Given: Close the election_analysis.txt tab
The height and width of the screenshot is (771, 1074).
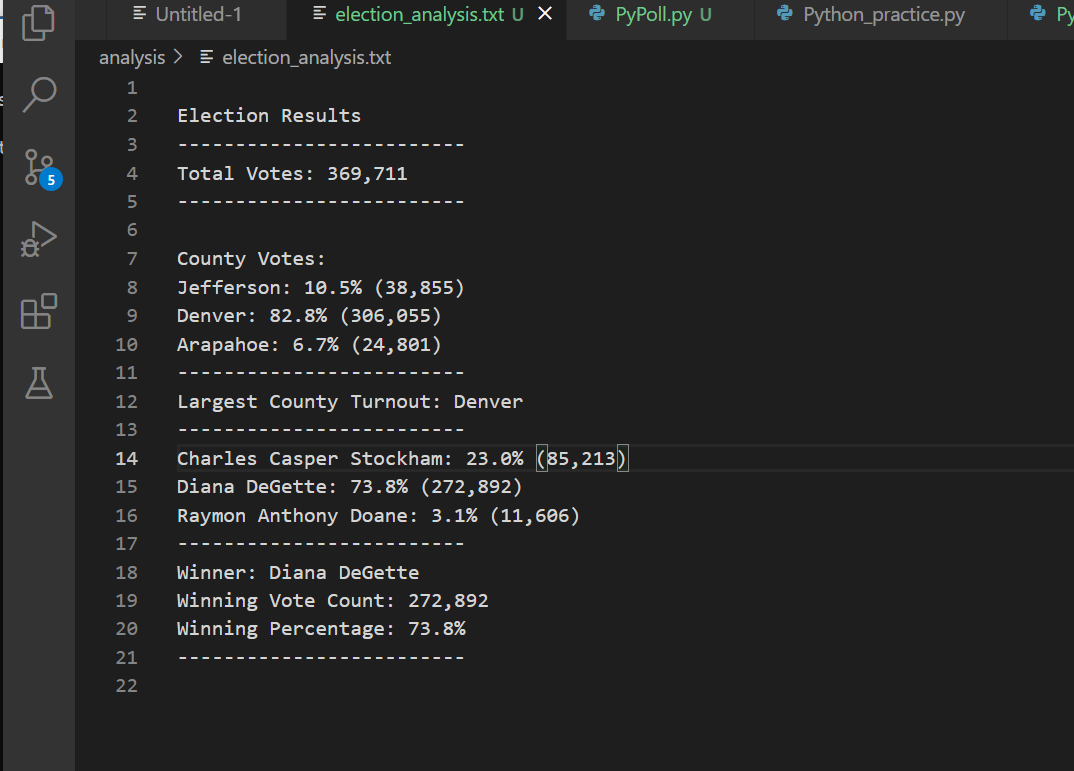Looking at the screenshot, I should click(x=545, y=14).
